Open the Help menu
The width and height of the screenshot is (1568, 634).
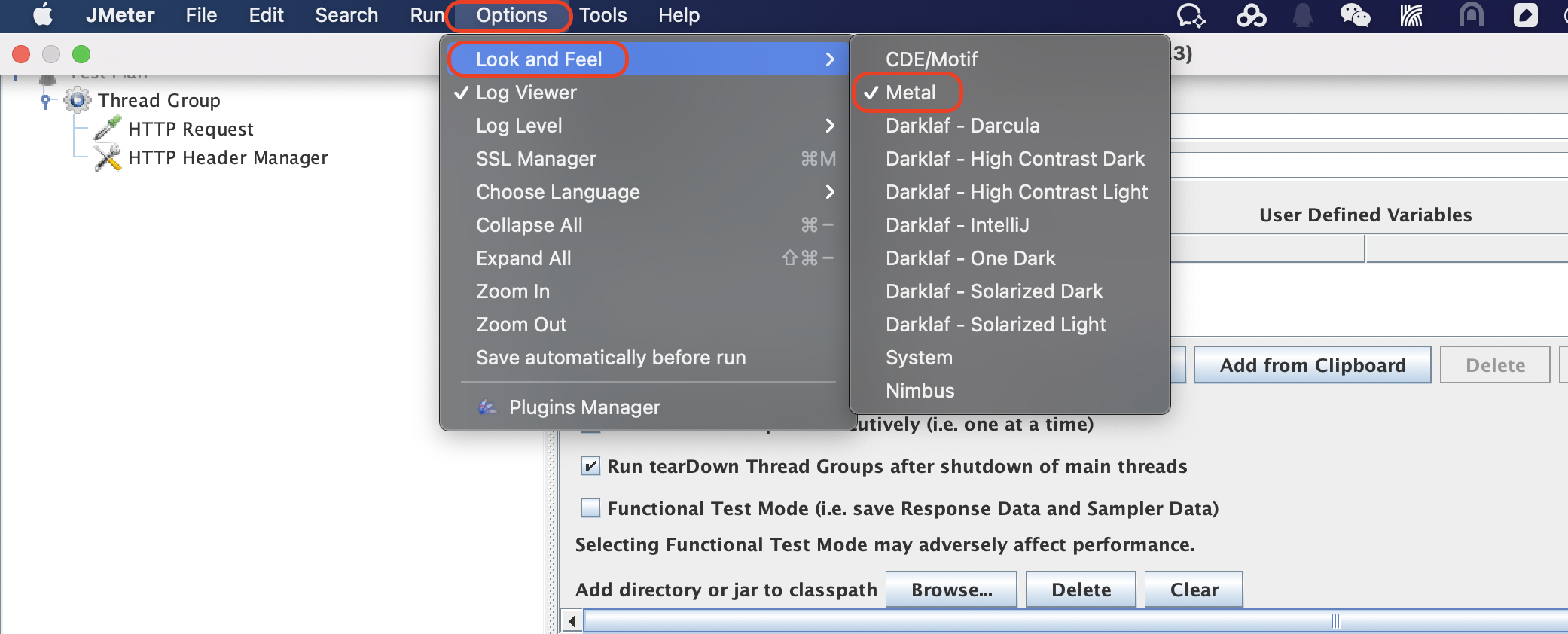click(679, 15)
